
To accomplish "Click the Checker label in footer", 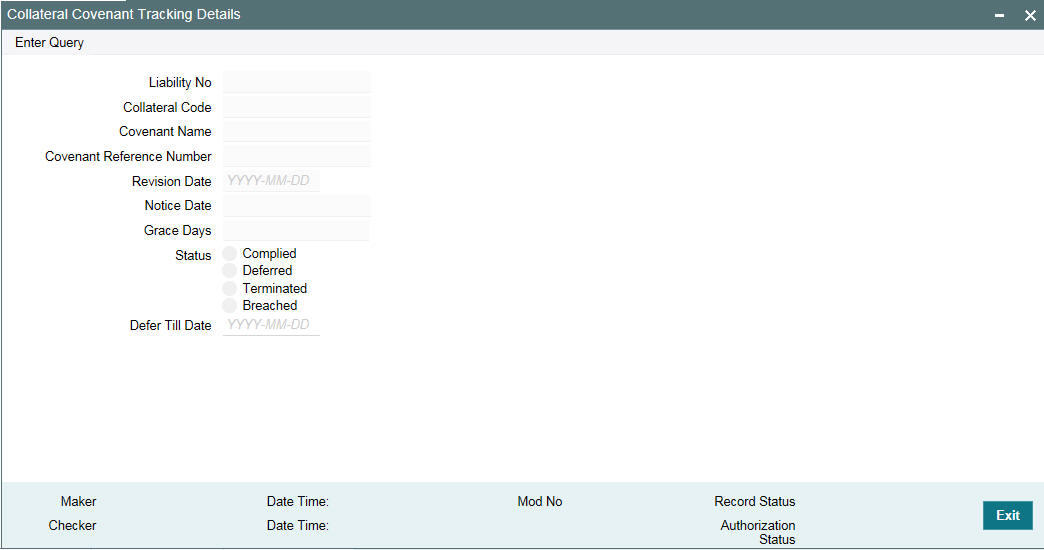I will tap(73, 525).
